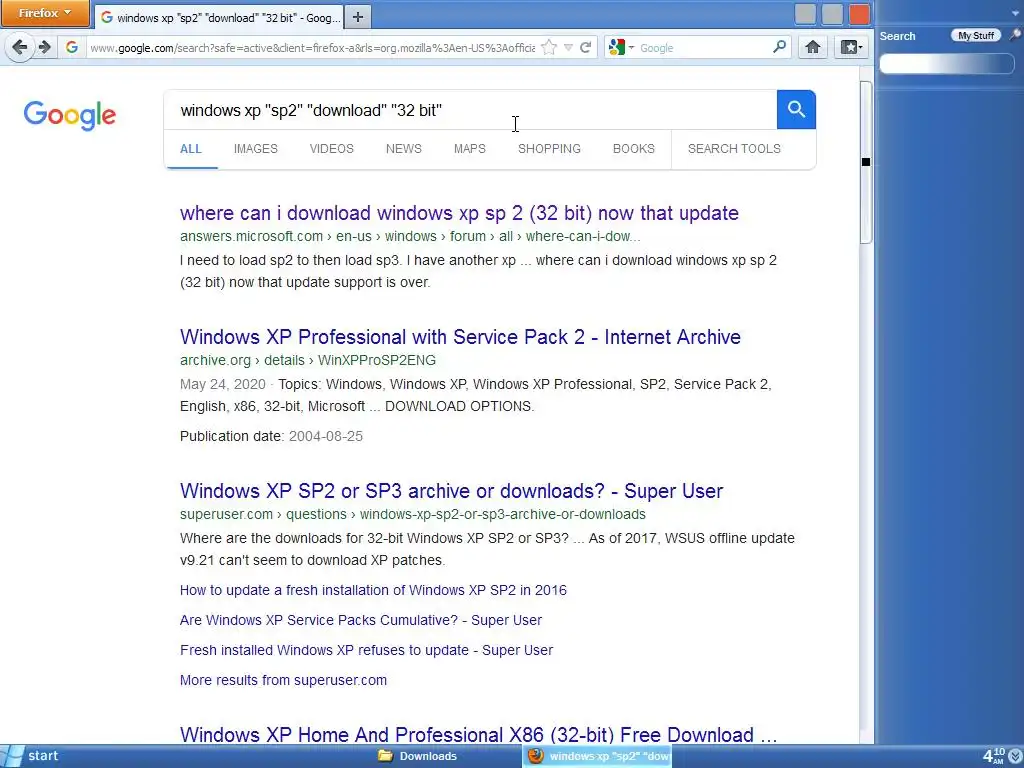1024x768 pixels.
Task: Open the orange Firefox menu button
Action: click(x=45, y=13)
